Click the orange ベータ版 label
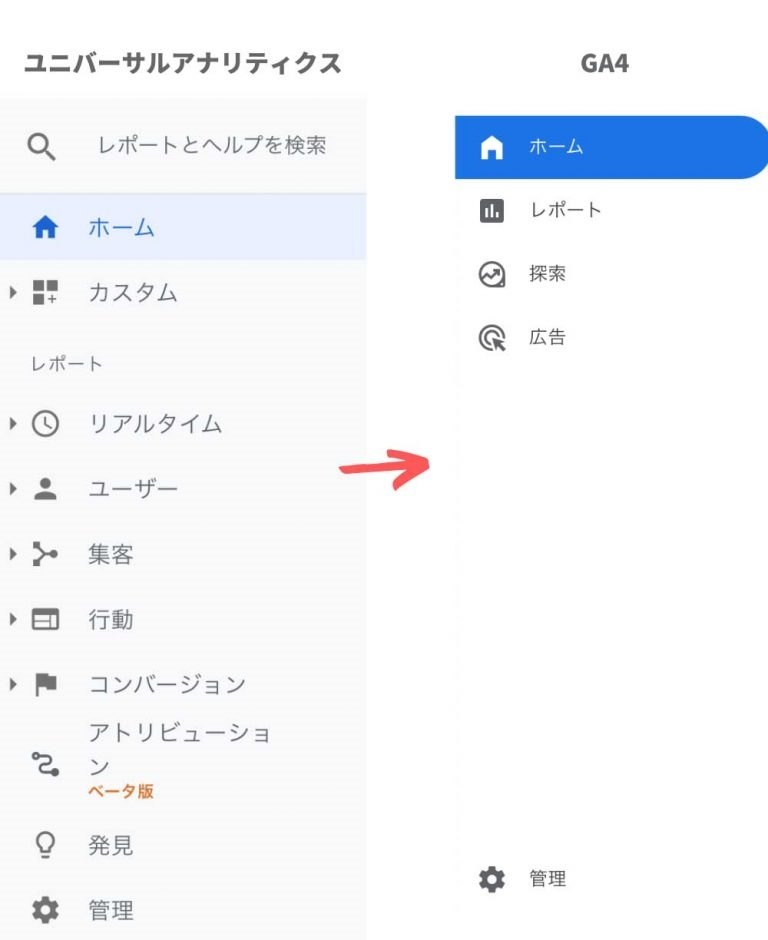This screenshot has height=940, width=768. 121,791
